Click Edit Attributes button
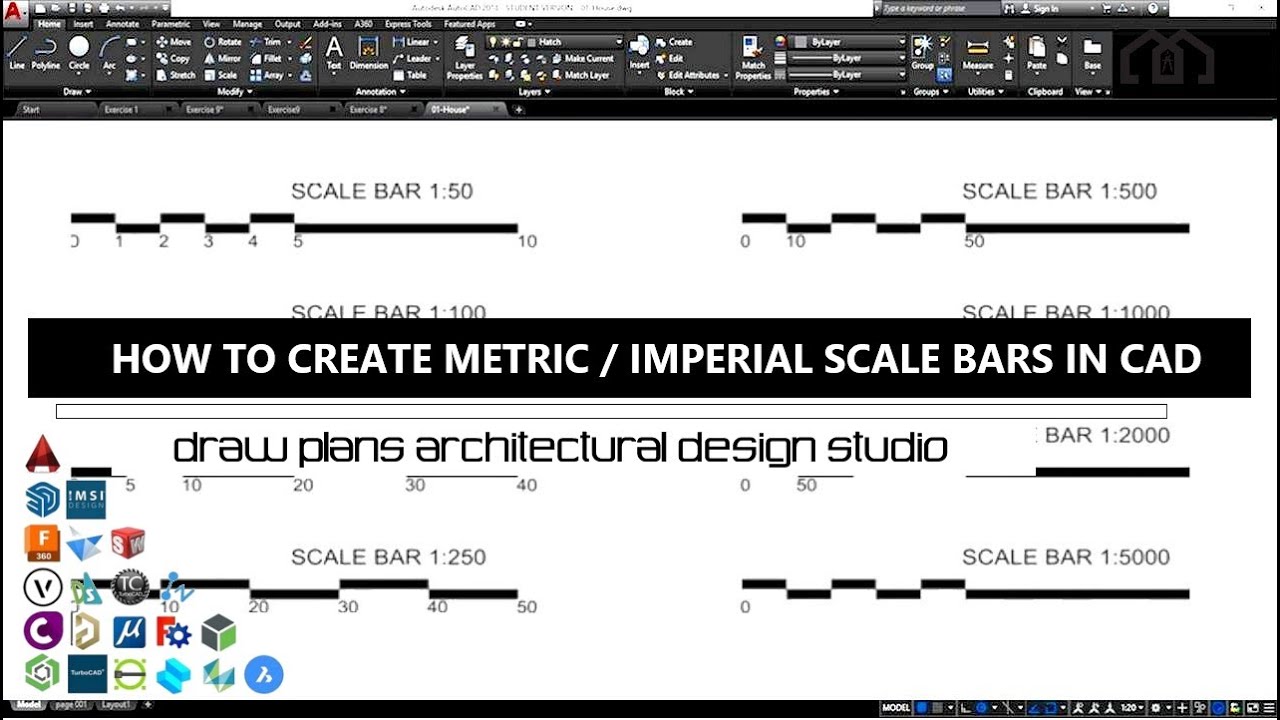 692,75
